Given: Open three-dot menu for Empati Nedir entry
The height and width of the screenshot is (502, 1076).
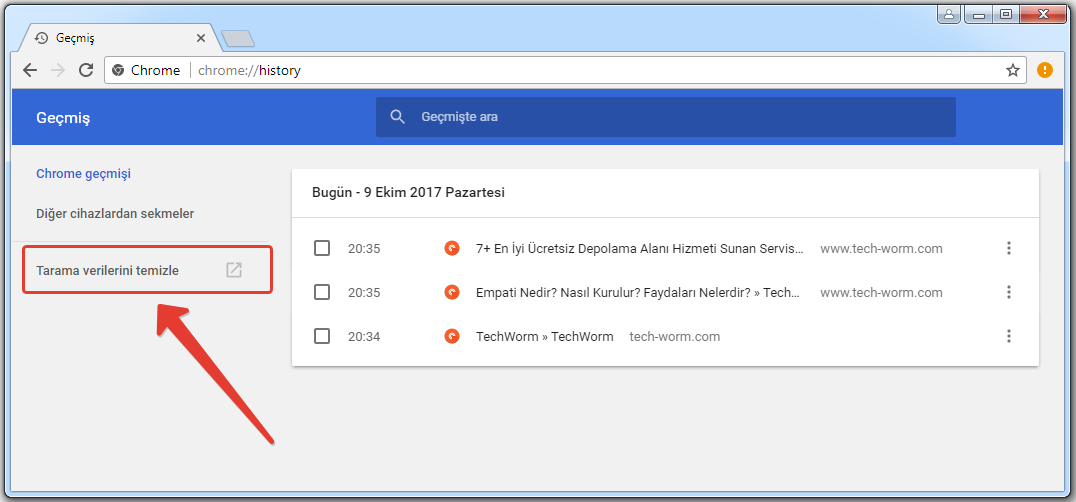Looking at the screenshot, I should 1009,292.
